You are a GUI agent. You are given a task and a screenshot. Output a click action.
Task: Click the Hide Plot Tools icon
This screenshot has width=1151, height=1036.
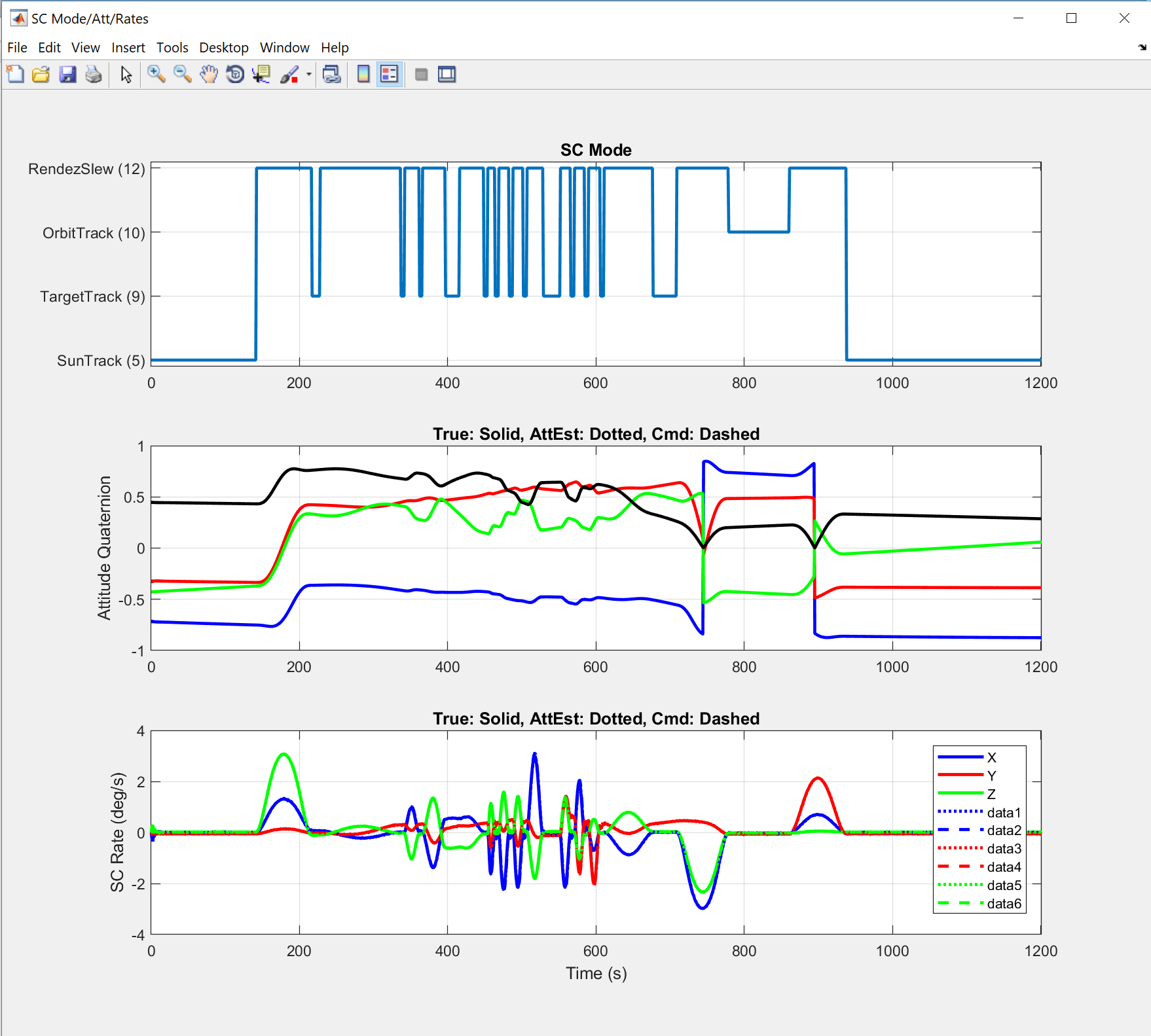point(421,74)
